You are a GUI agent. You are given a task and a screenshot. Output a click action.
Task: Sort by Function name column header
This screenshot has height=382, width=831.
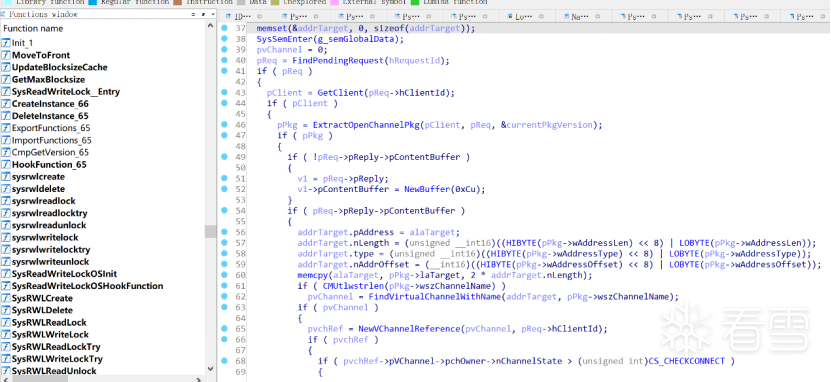[x=33, y=29]
